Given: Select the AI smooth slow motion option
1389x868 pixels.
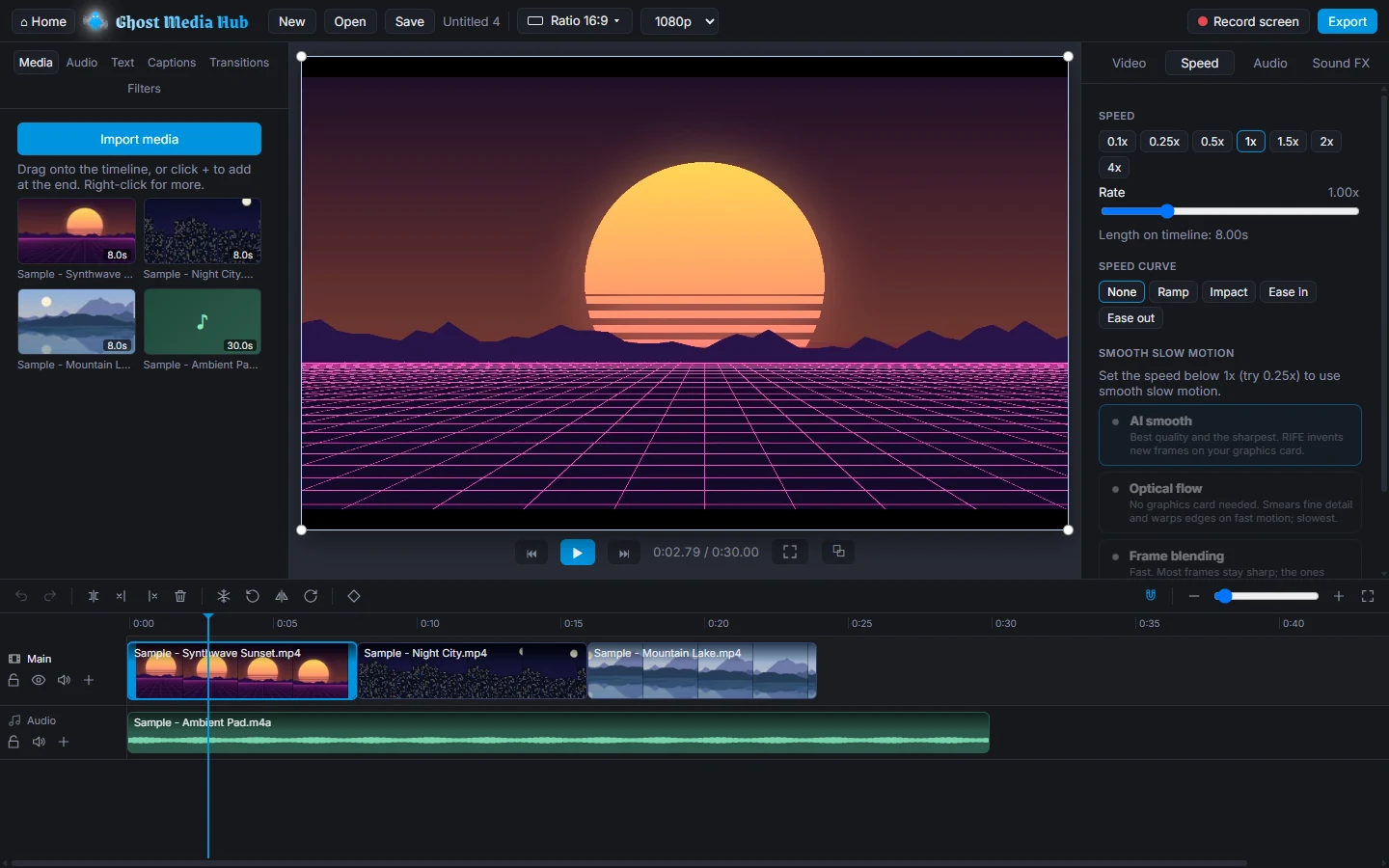Looking at the screenshot, I should (1230, 435).
